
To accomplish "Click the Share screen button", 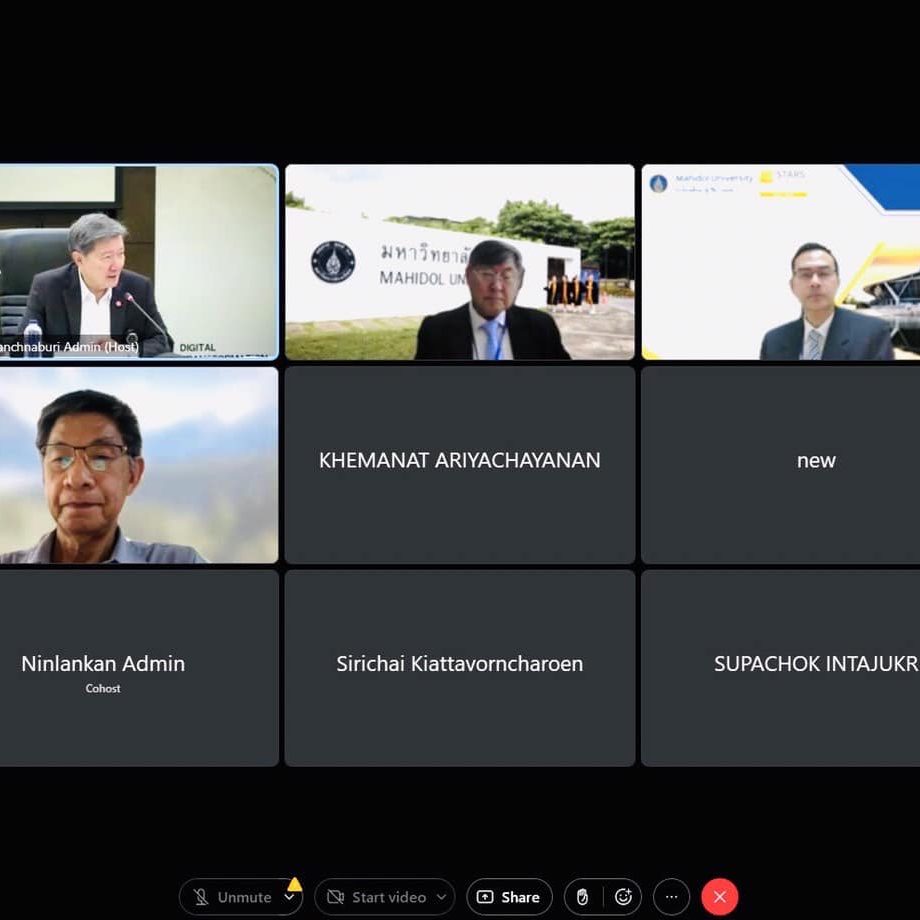I will pyautogui.click(x=509, y=897).
